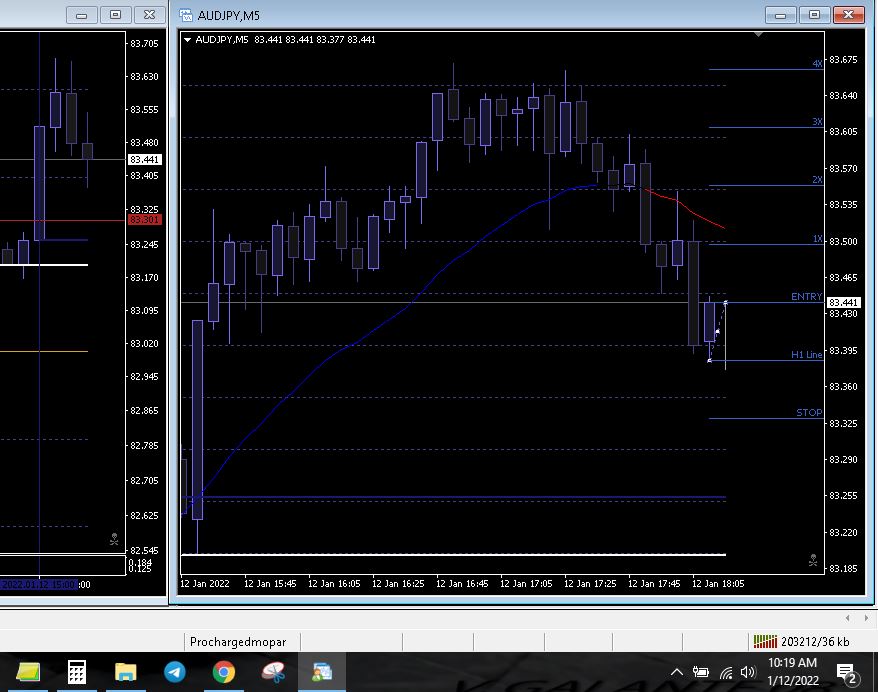The width and height of the screenshot is (878, 692).
Task: Open Telegram from the taskbar
Action: point(174,671)
